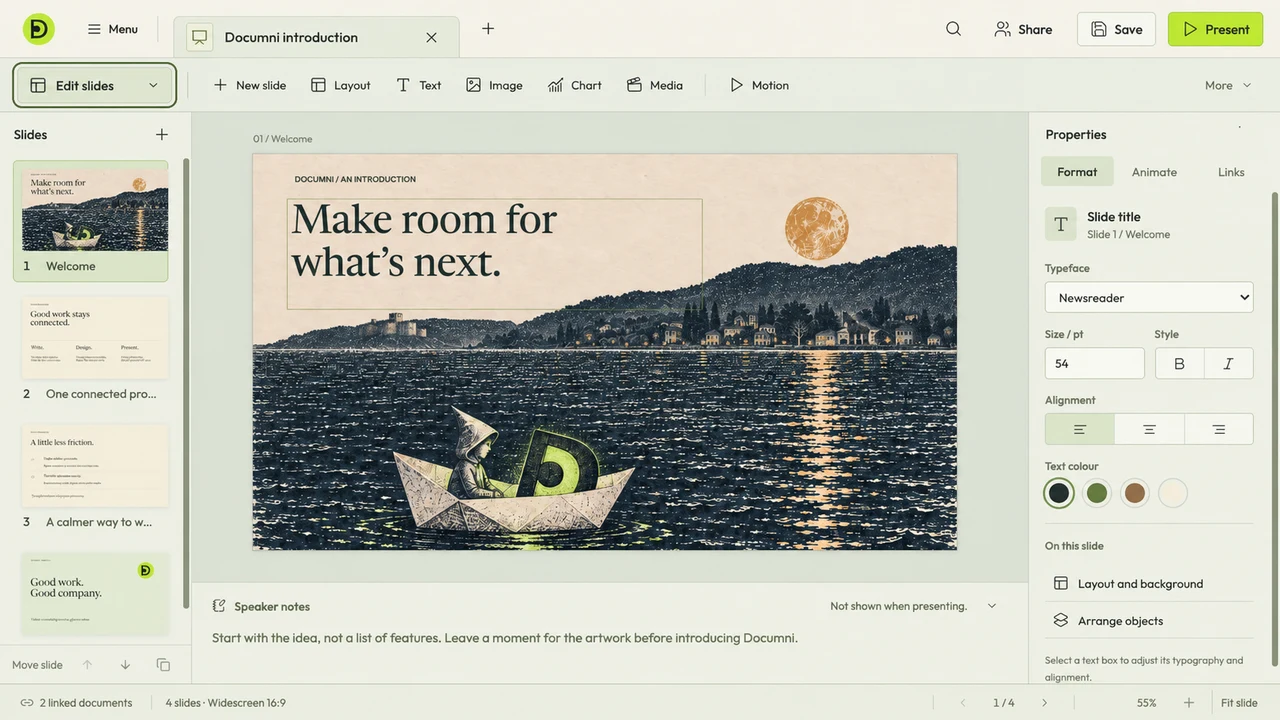1280x720 pixels.
Task: Insert a Chart from the toolbar
Action: tap(575, 85)
